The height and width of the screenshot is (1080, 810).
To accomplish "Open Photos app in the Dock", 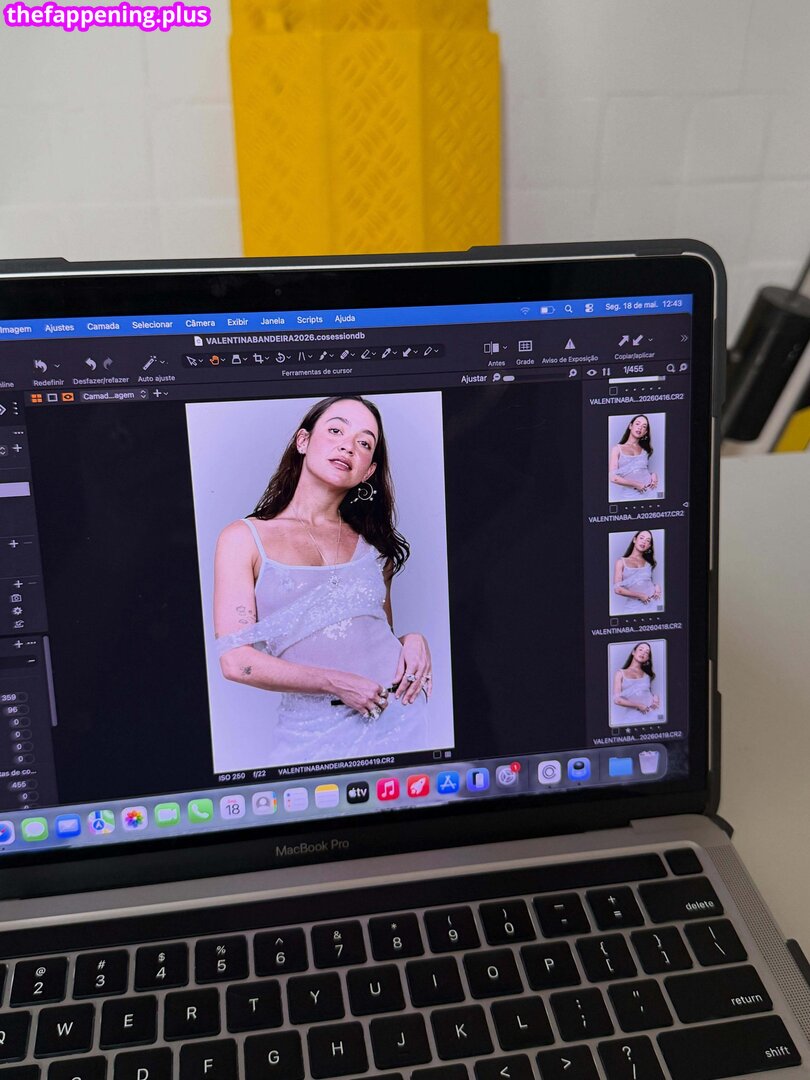I will tap(134, 818).
